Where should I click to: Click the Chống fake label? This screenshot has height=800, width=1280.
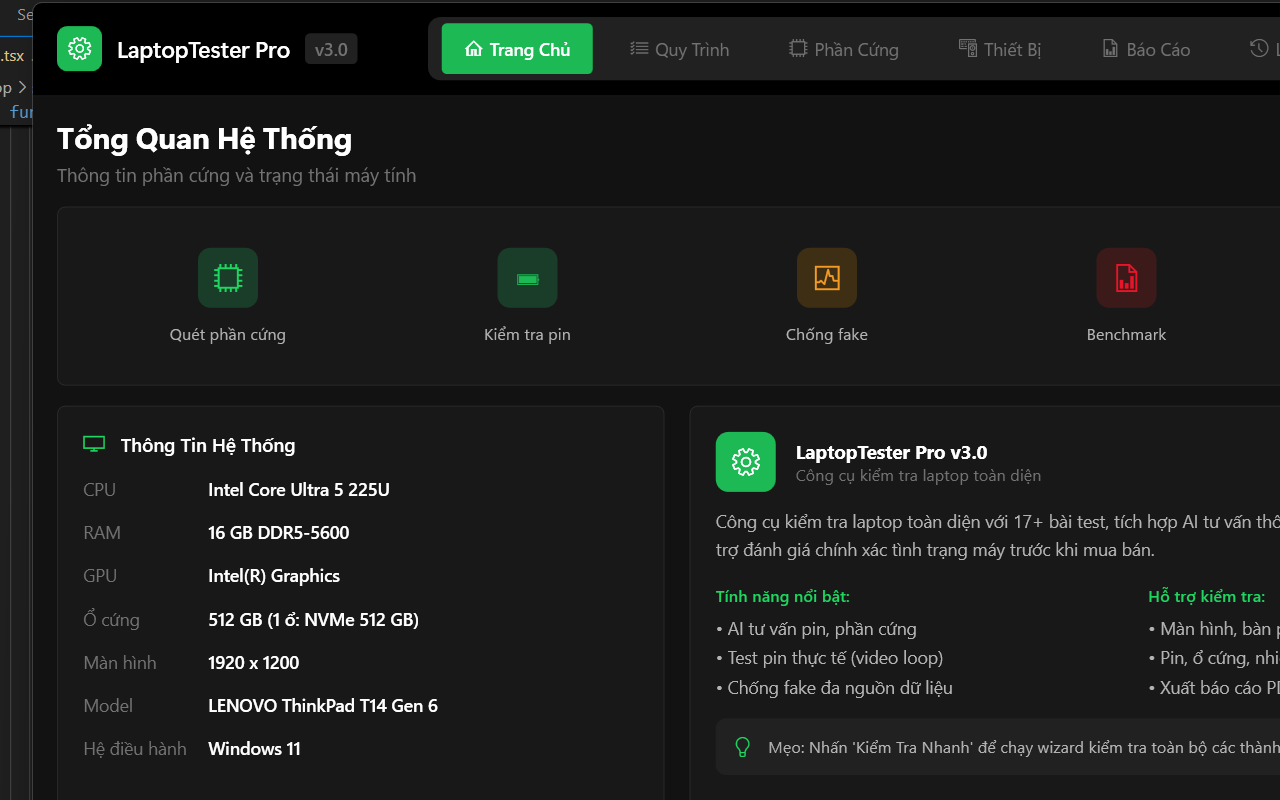(x=827, y=335)
